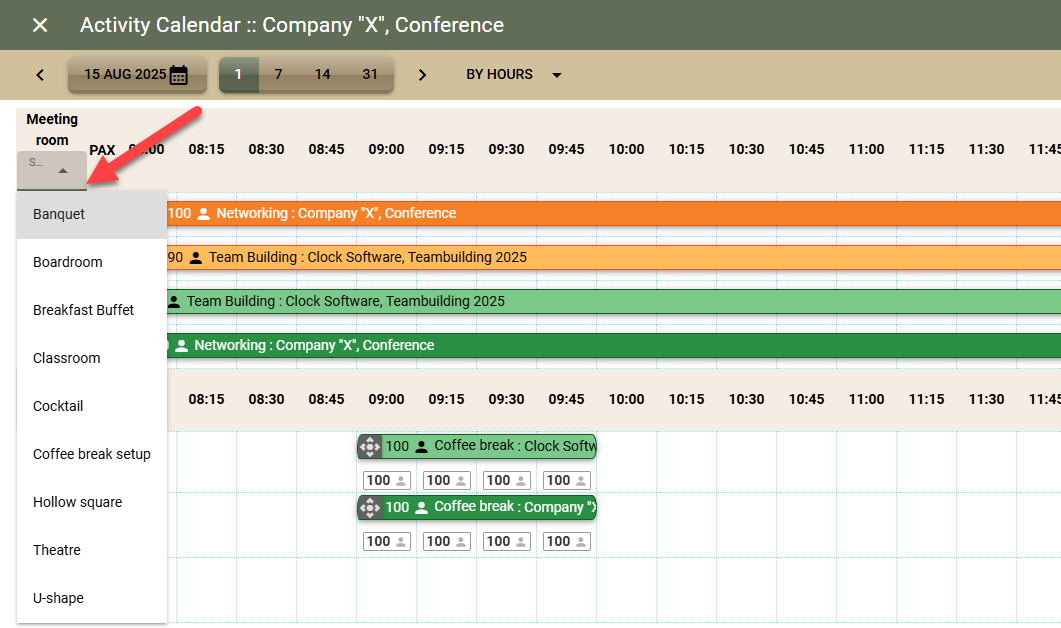
Task: Click fourth 100 pax box under Company coffee break
Action: [567, 541]
